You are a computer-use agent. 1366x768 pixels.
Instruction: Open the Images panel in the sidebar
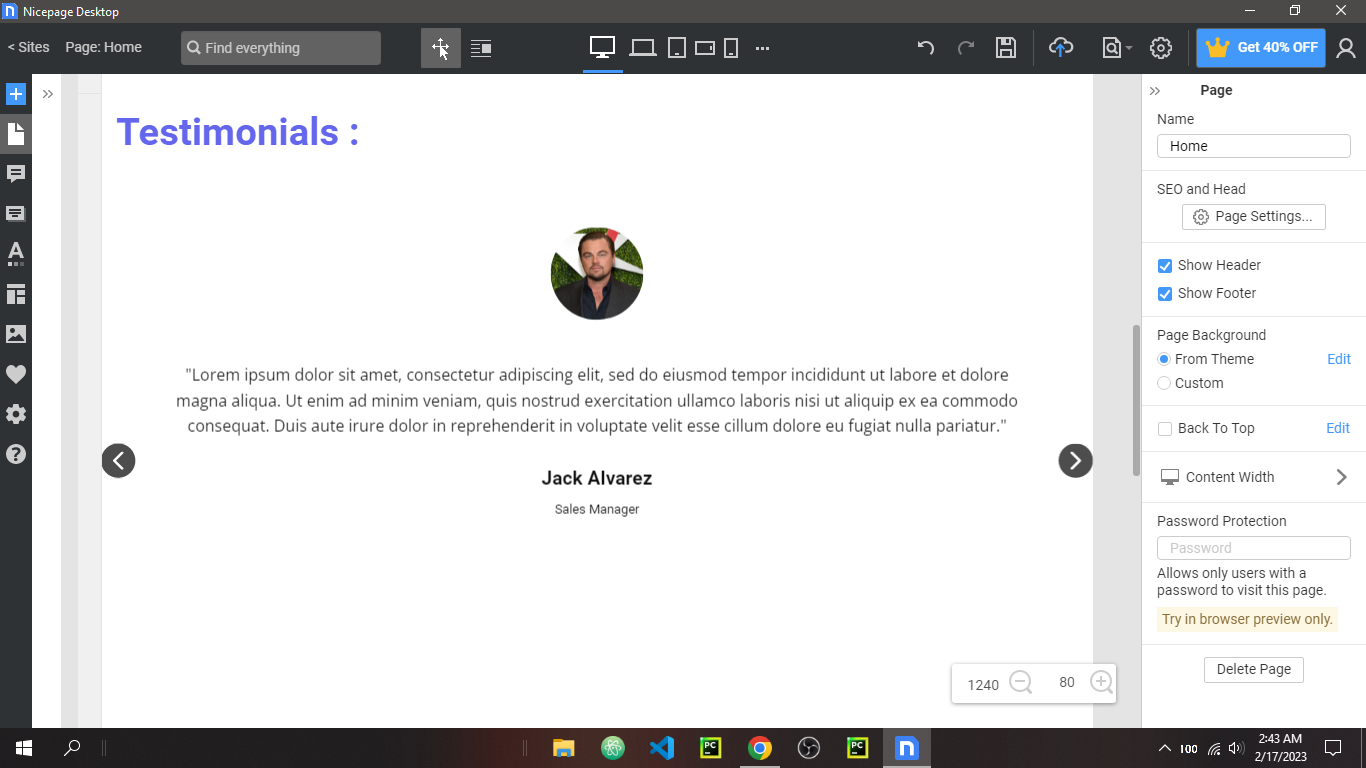coord(15,333)
